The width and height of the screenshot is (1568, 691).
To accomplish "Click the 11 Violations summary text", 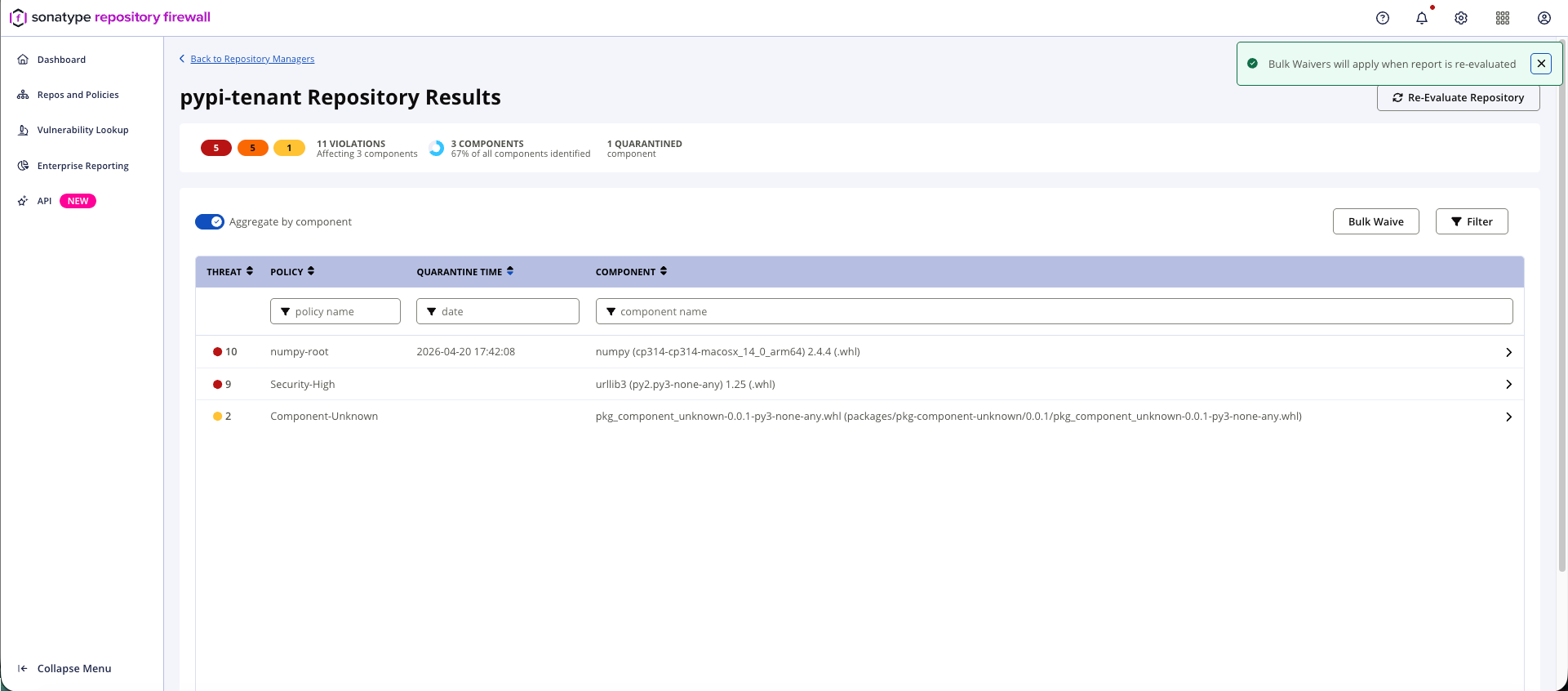I will pos(351,144).
